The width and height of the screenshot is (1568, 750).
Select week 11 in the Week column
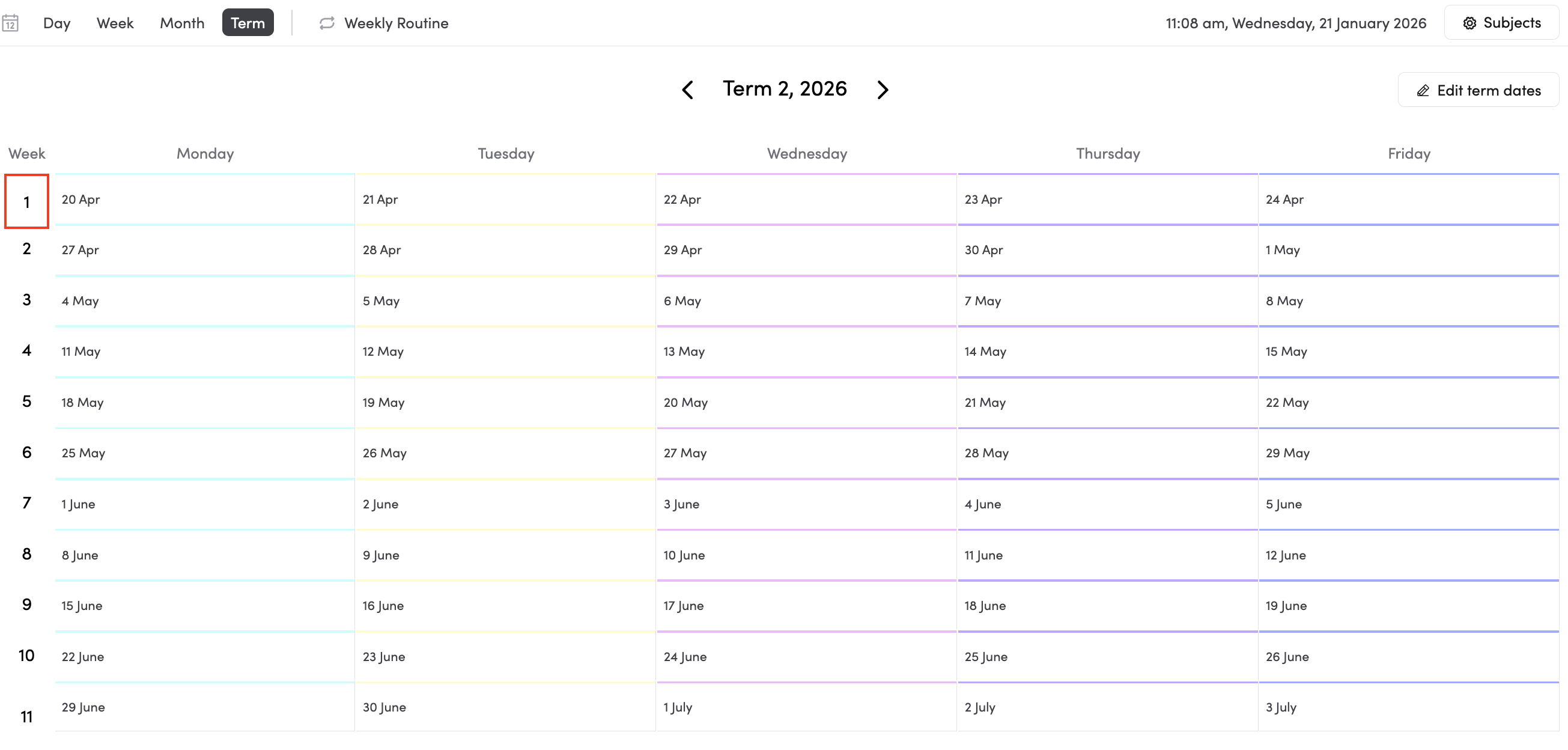(27, 716)
